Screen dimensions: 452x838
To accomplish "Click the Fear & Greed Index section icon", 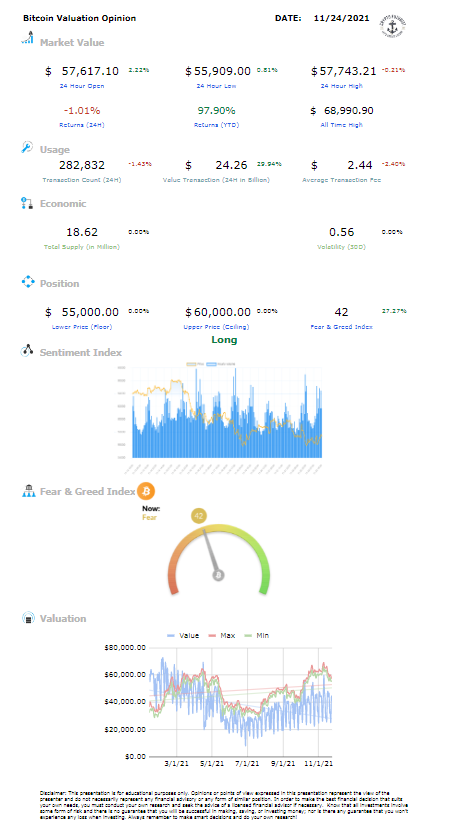I will (x=28, y=490).
